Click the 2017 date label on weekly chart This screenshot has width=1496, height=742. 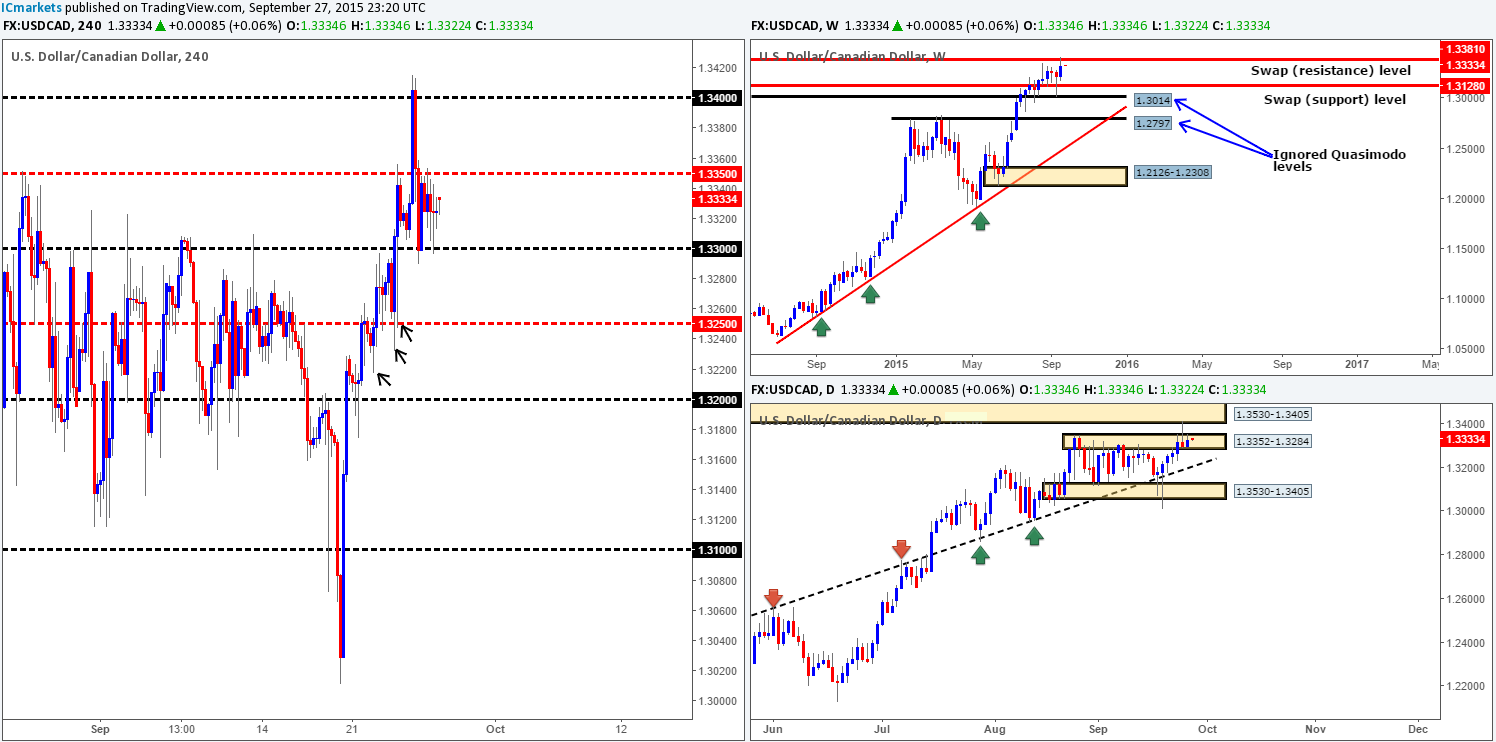point(1357,363)
